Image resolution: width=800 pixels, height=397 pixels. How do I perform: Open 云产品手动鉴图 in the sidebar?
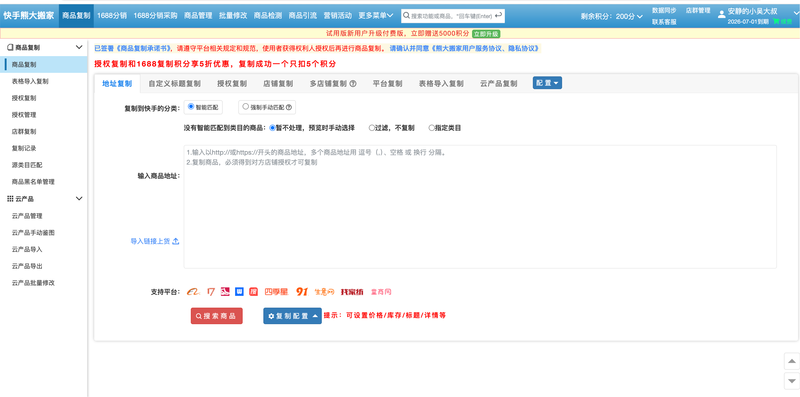33,232
